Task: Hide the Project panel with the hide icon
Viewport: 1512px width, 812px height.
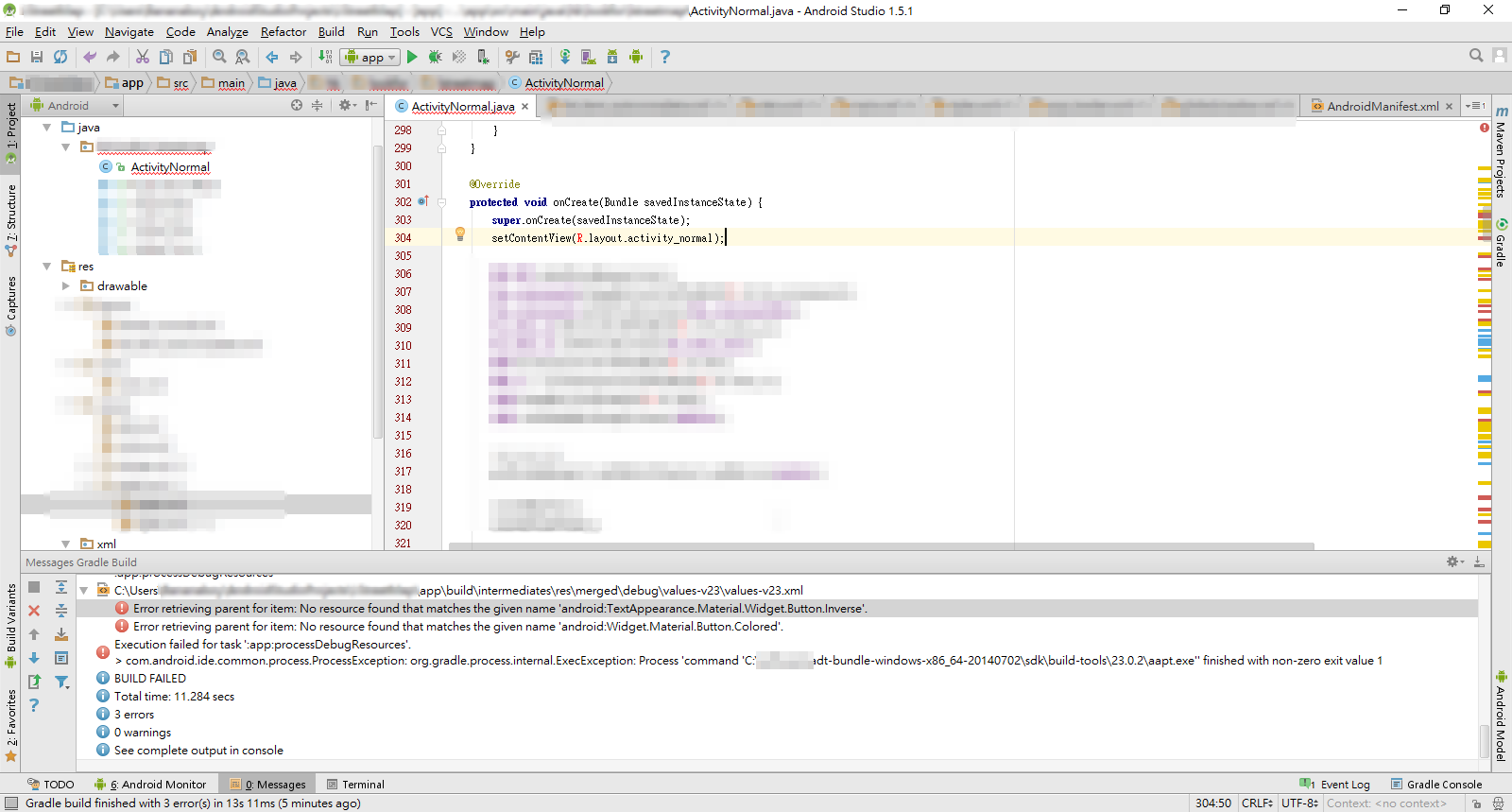Action: 370,105
